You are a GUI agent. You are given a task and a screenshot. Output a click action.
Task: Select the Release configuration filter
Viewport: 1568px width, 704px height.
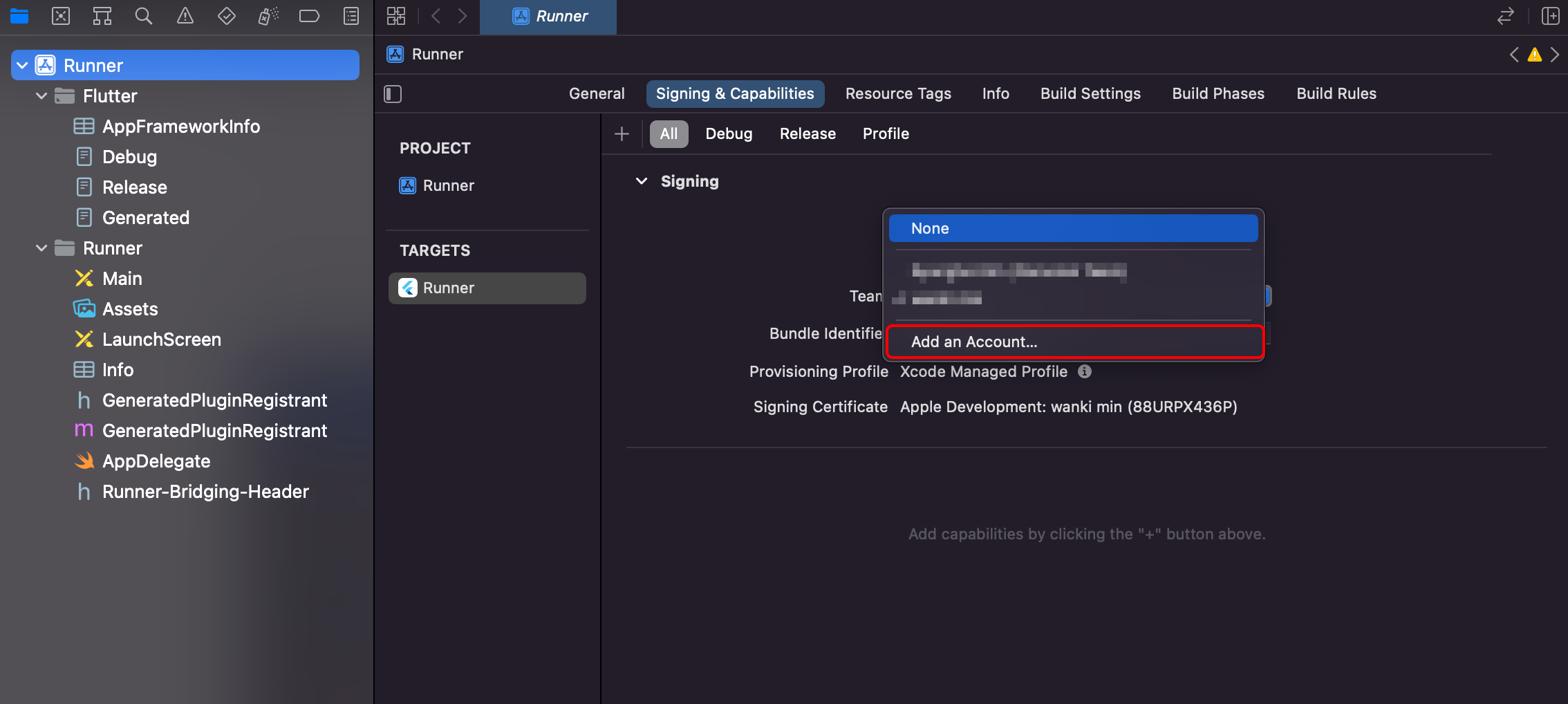tap(808, 134)
